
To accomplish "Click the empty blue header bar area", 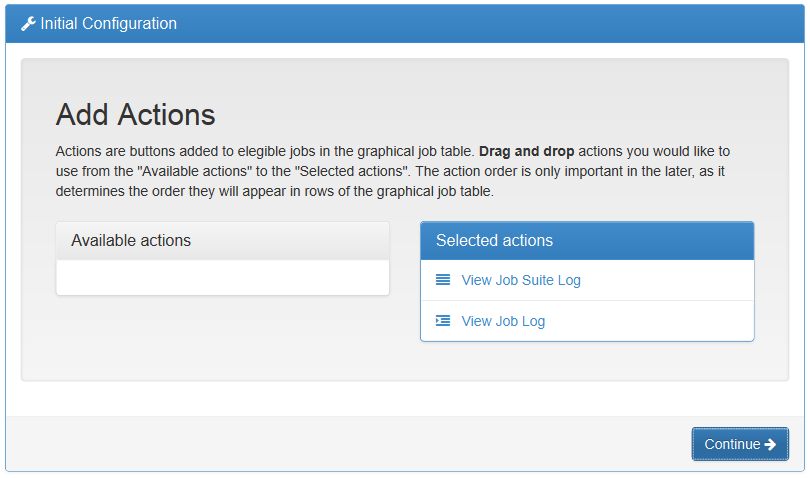I will tap(500, 23).
